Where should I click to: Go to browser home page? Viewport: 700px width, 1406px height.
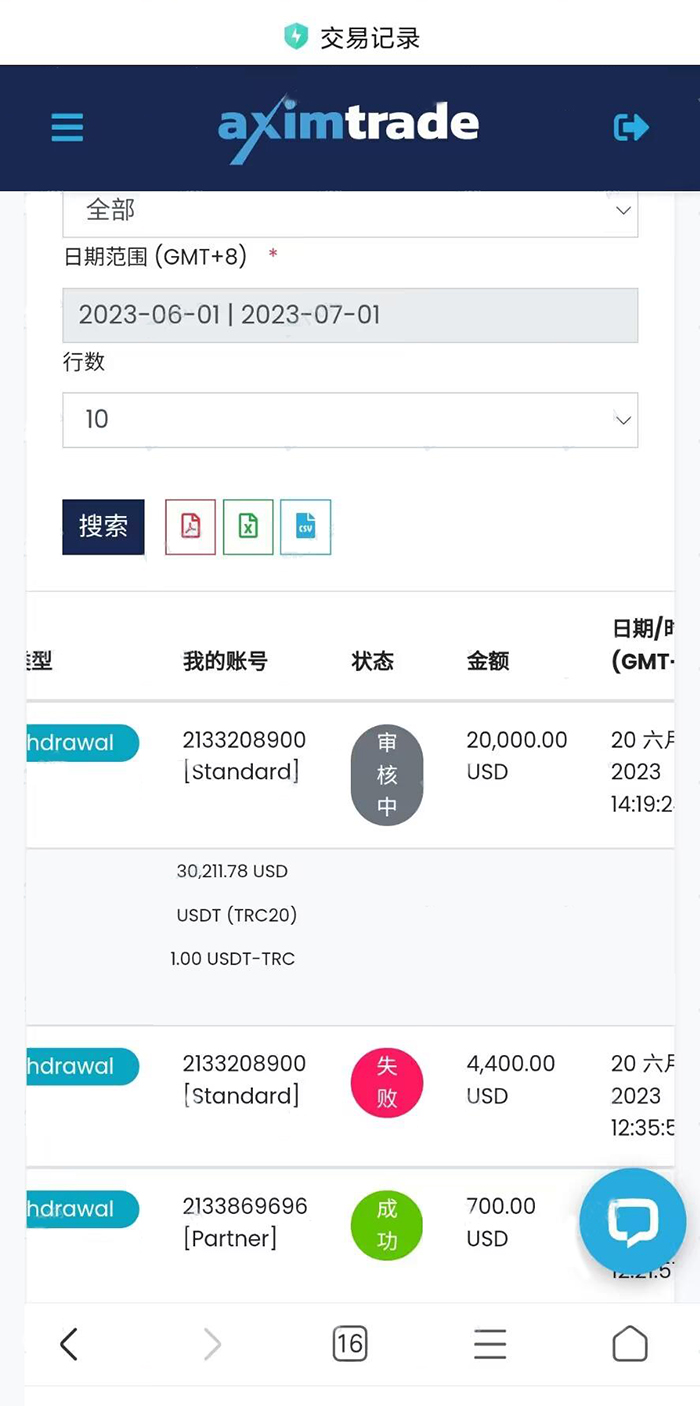click(629, 1344)
